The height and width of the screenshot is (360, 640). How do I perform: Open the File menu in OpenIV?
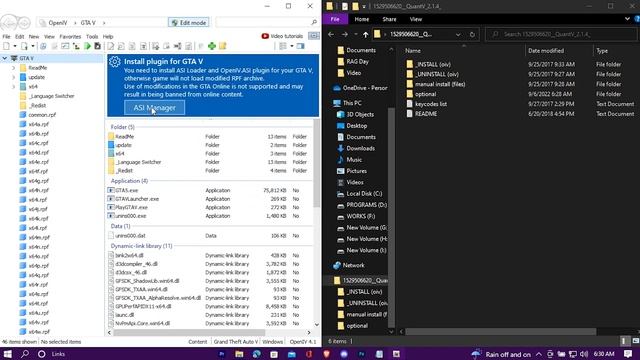pyautogui.click(x=7, y=37)
